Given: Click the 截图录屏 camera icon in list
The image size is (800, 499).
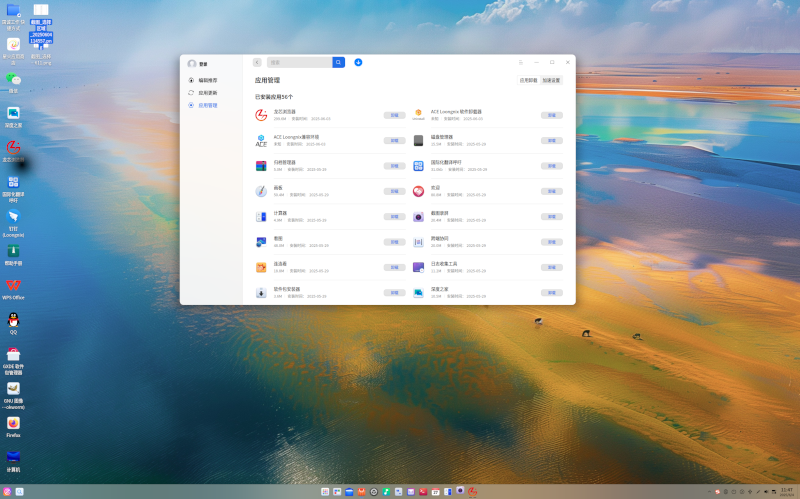Looking at the screenshot, I should pyautogui.click(x=418, y=217).
